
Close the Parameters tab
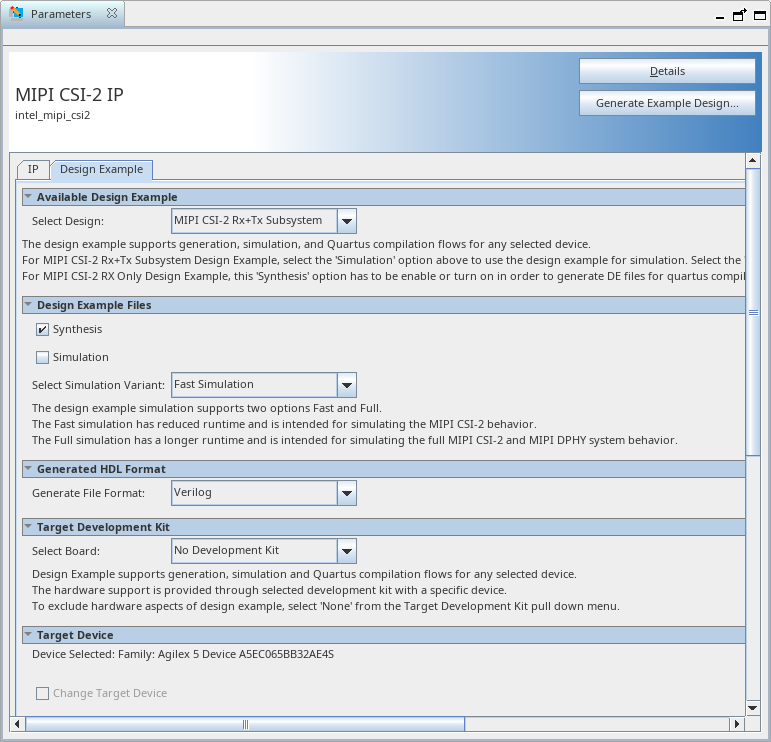[x=112, y=13]
